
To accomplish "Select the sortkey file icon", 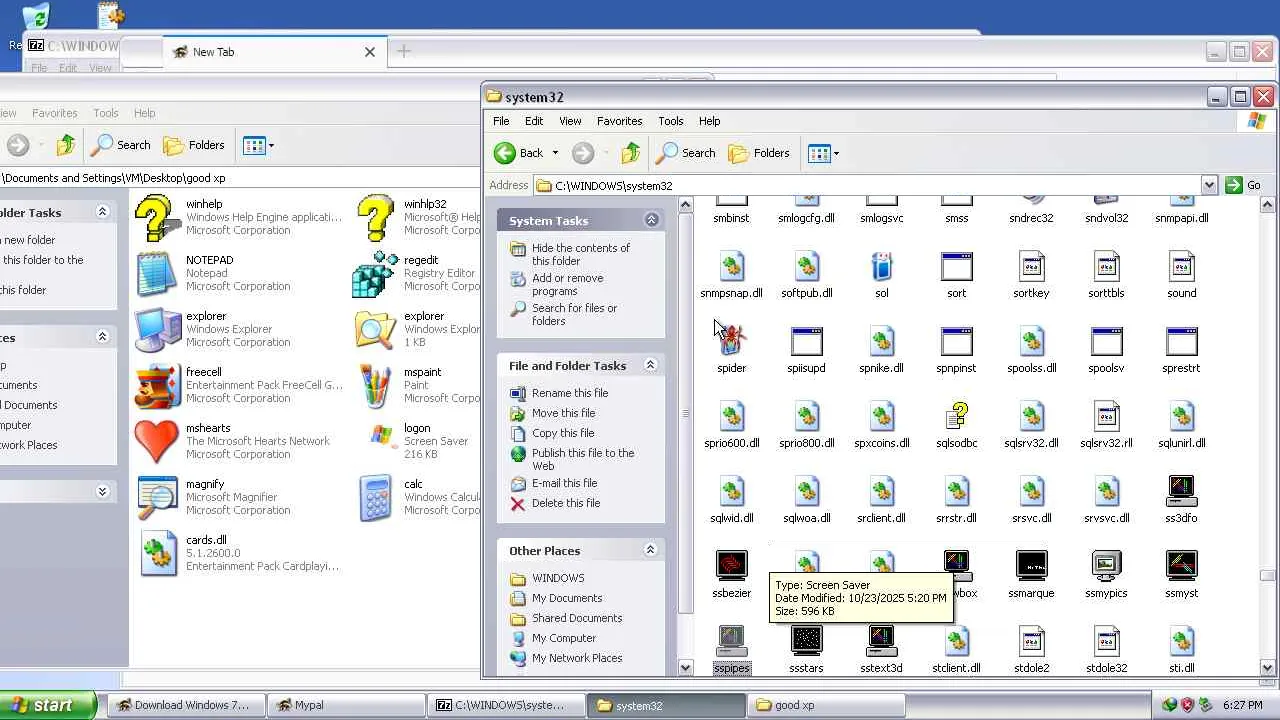I will [1031, 267].
